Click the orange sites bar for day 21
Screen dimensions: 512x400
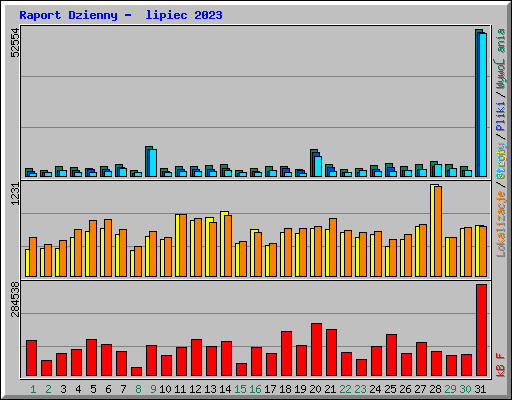pos(333,248)
